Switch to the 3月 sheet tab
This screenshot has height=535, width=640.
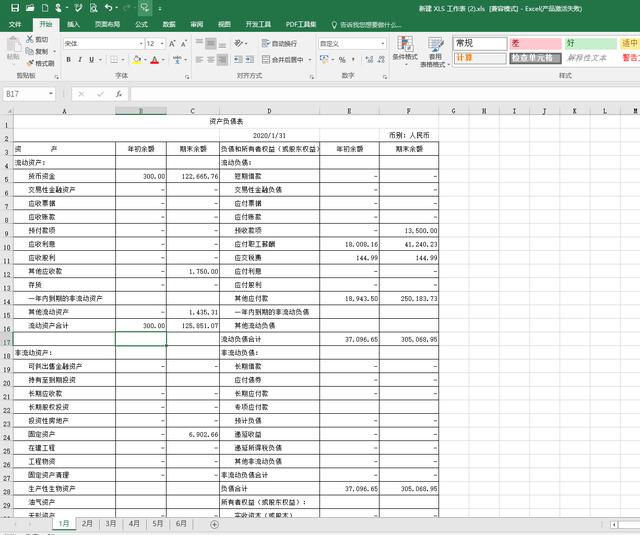(x=111, y=524)
